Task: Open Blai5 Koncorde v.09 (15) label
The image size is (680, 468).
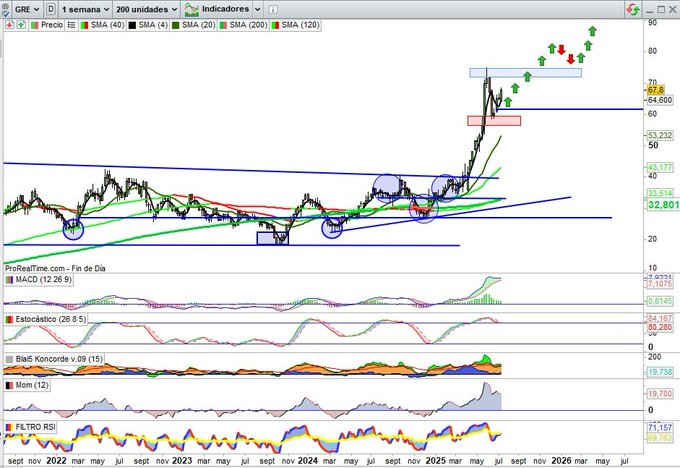Action: pyautogui.click(x=59, y=359)
